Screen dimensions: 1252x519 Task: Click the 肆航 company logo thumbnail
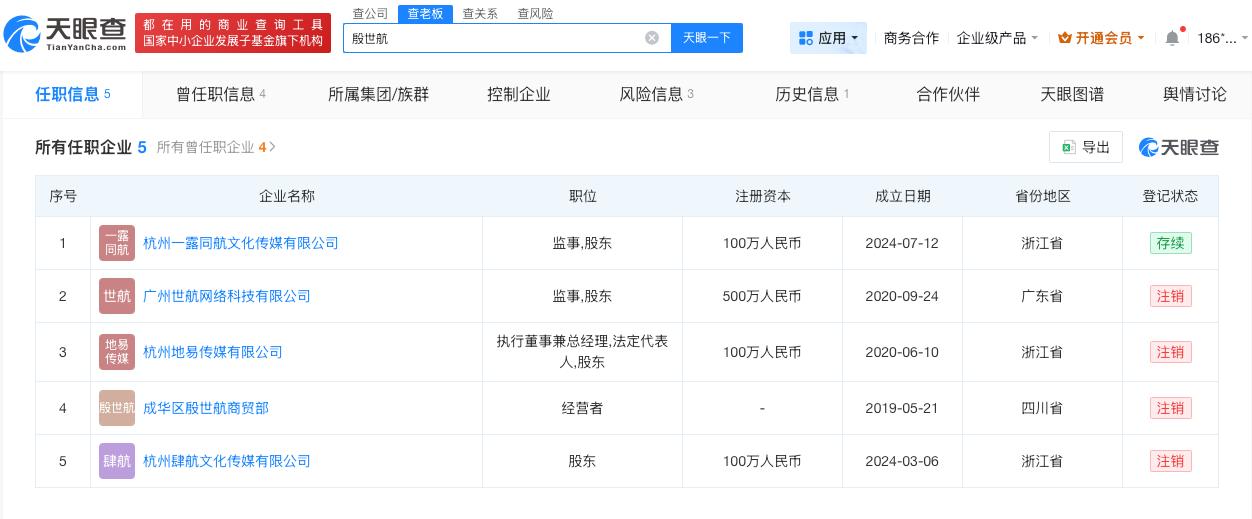(117, 461)
